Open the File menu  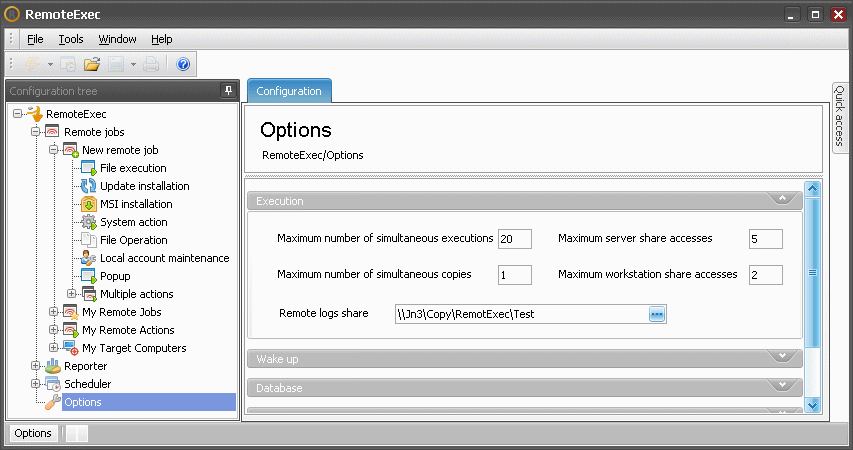pyautogui.click(x=35, y=39)
